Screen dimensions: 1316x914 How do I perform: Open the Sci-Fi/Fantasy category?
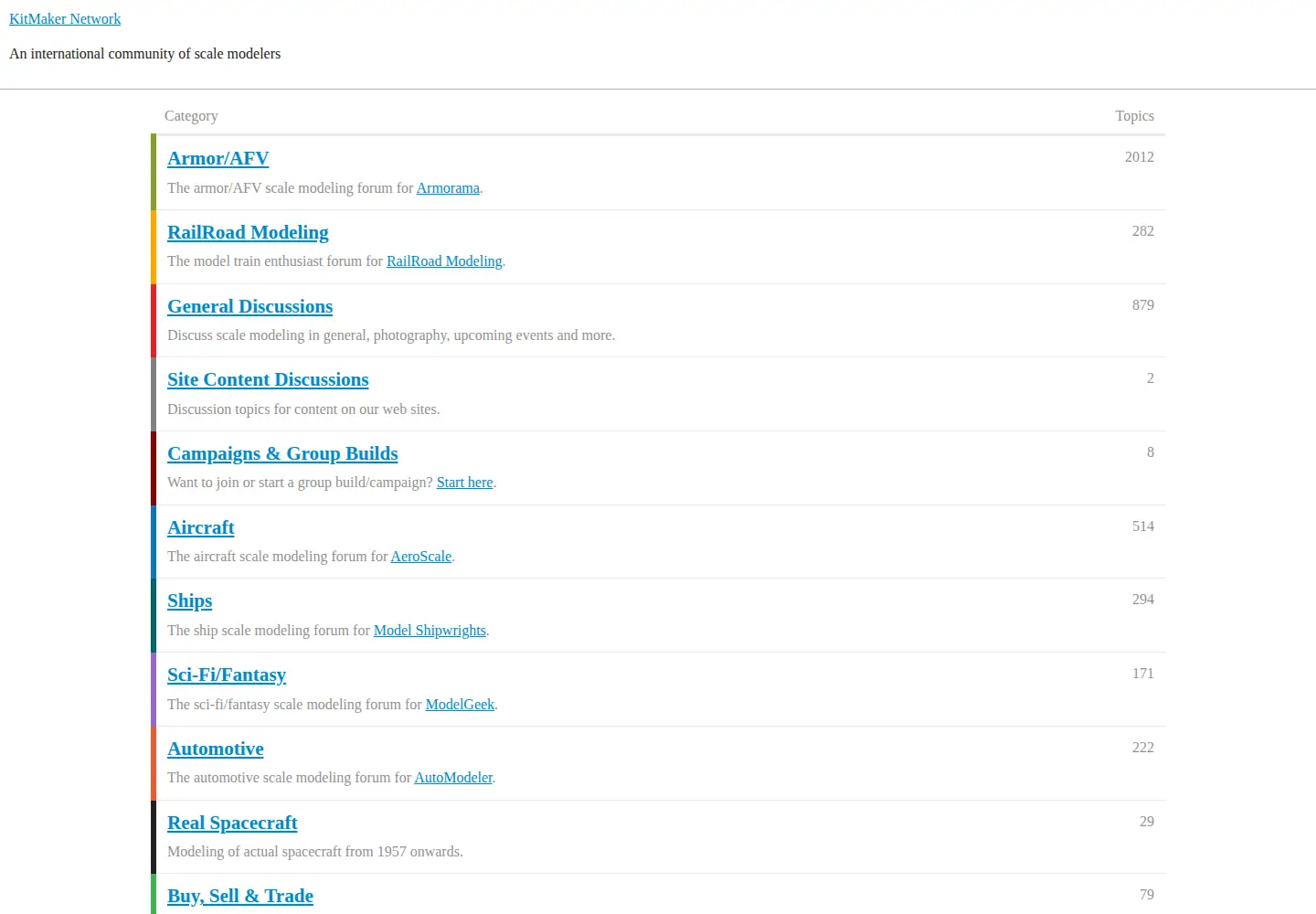click(227, 675)
